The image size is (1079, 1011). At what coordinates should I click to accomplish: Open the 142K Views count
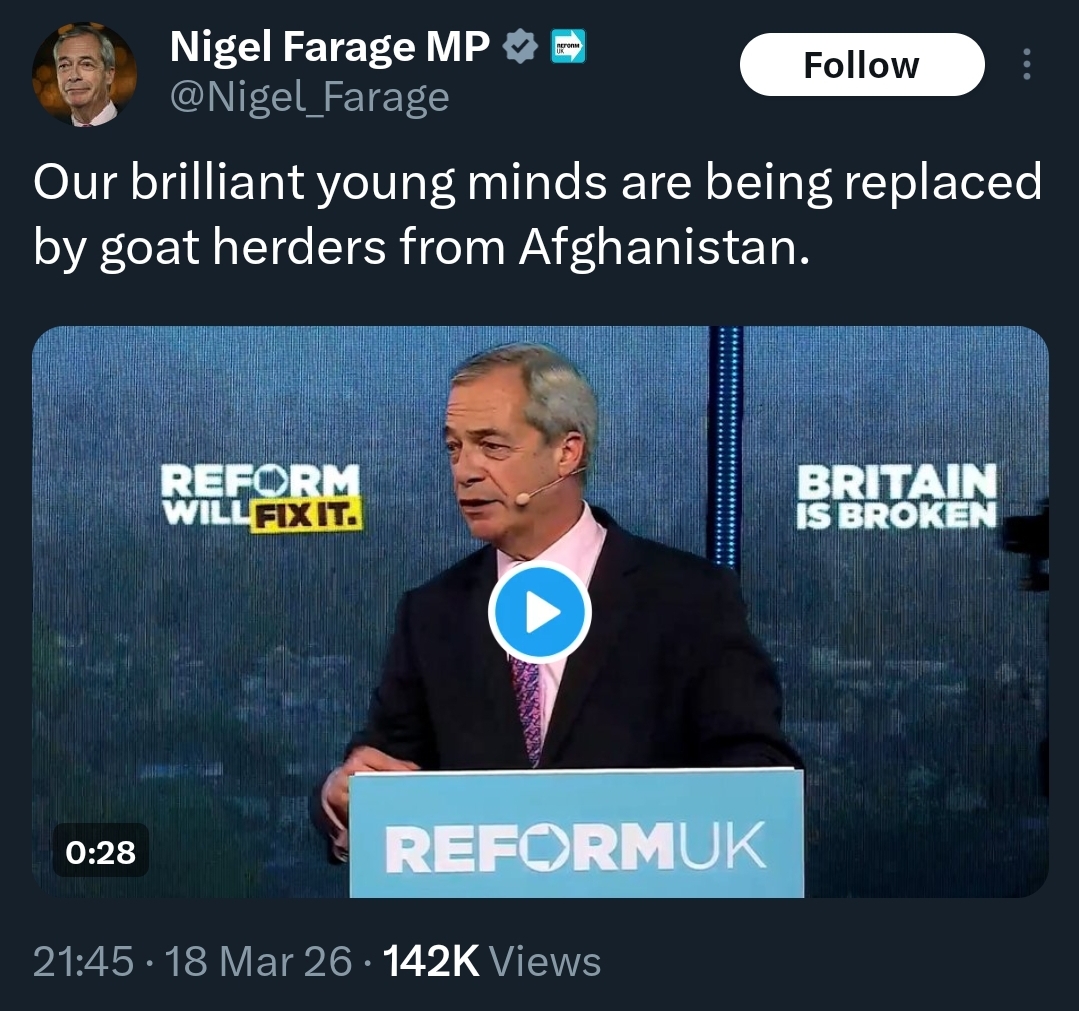(492, 962)
